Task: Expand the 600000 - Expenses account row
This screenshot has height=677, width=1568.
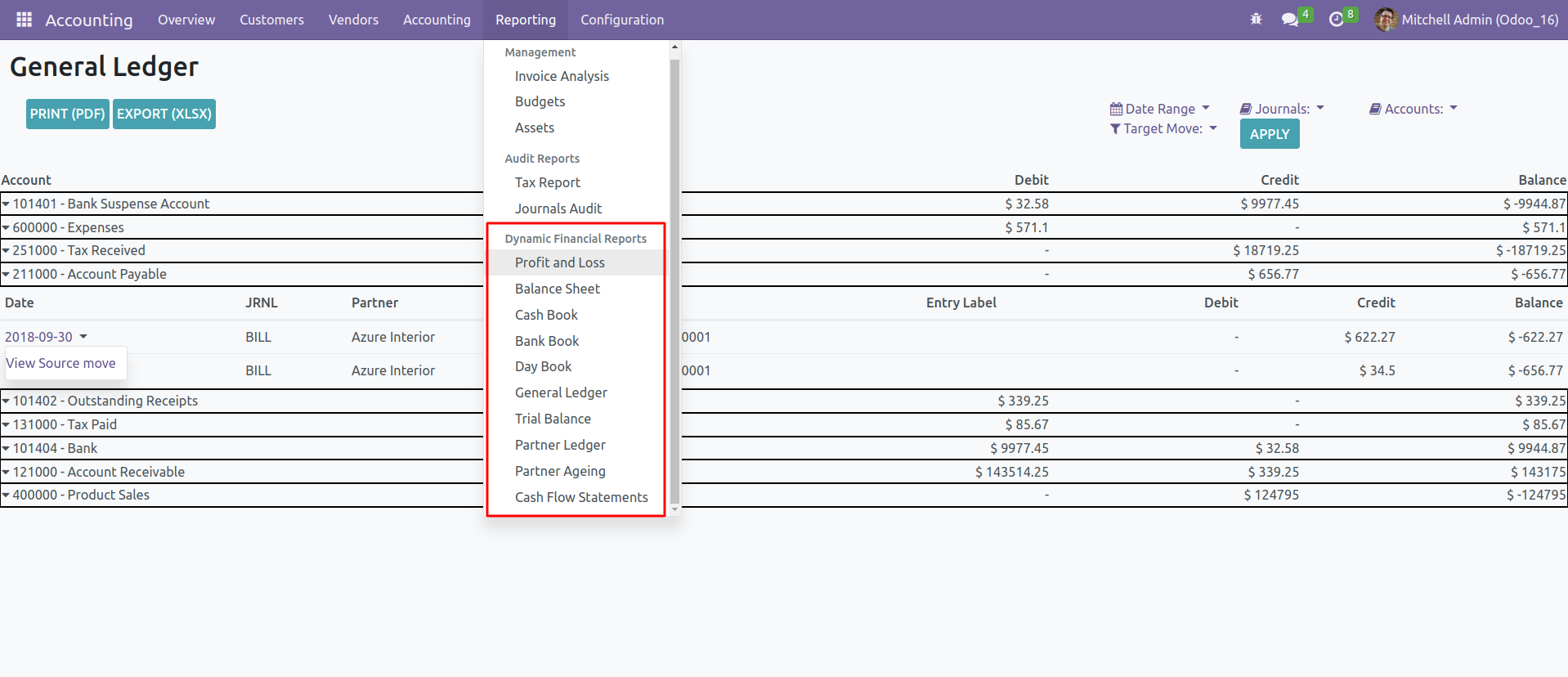Action: click(7, 227)
